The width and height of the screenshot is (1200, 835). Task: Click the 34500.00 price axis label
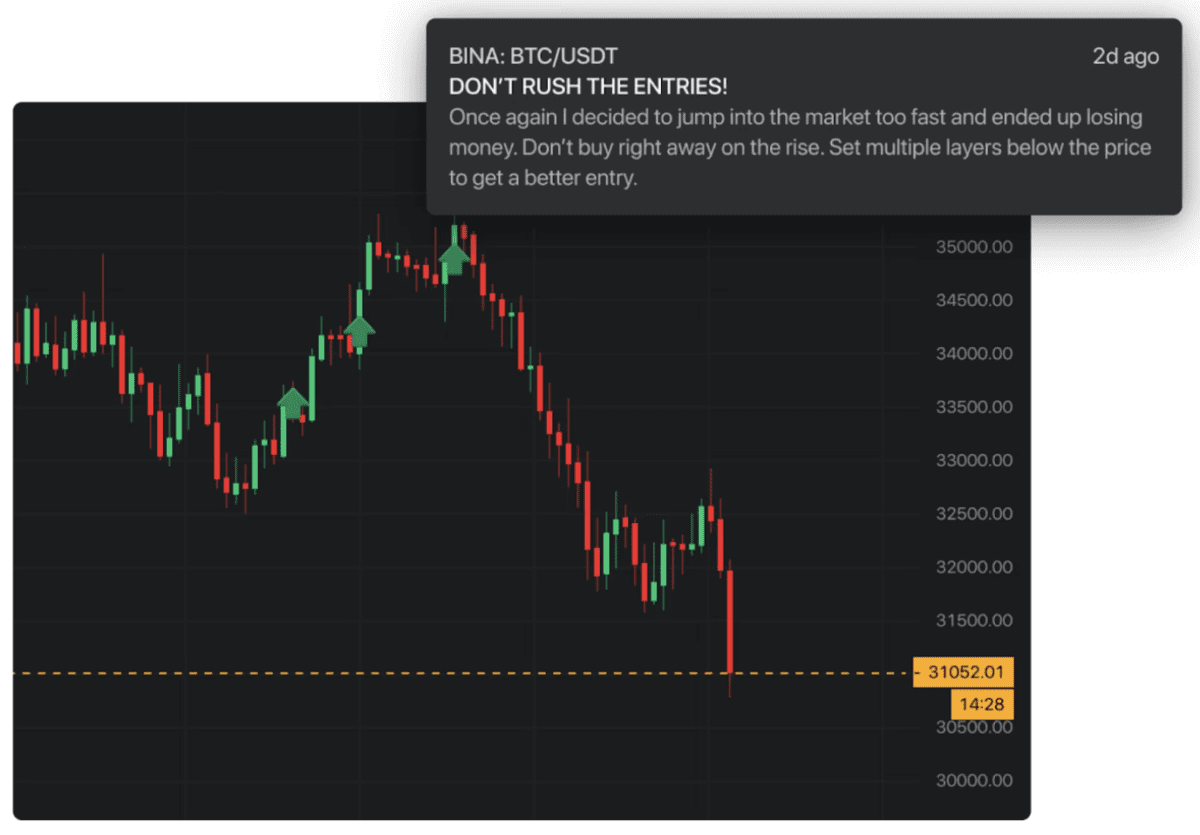(971, 300)
